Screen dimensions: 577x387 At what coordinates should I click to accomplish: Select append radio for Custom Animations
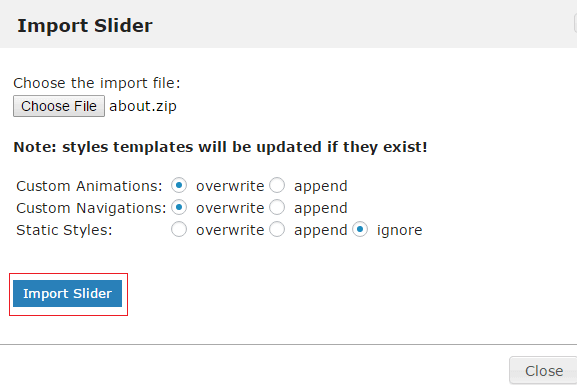(x=277, y=185)
